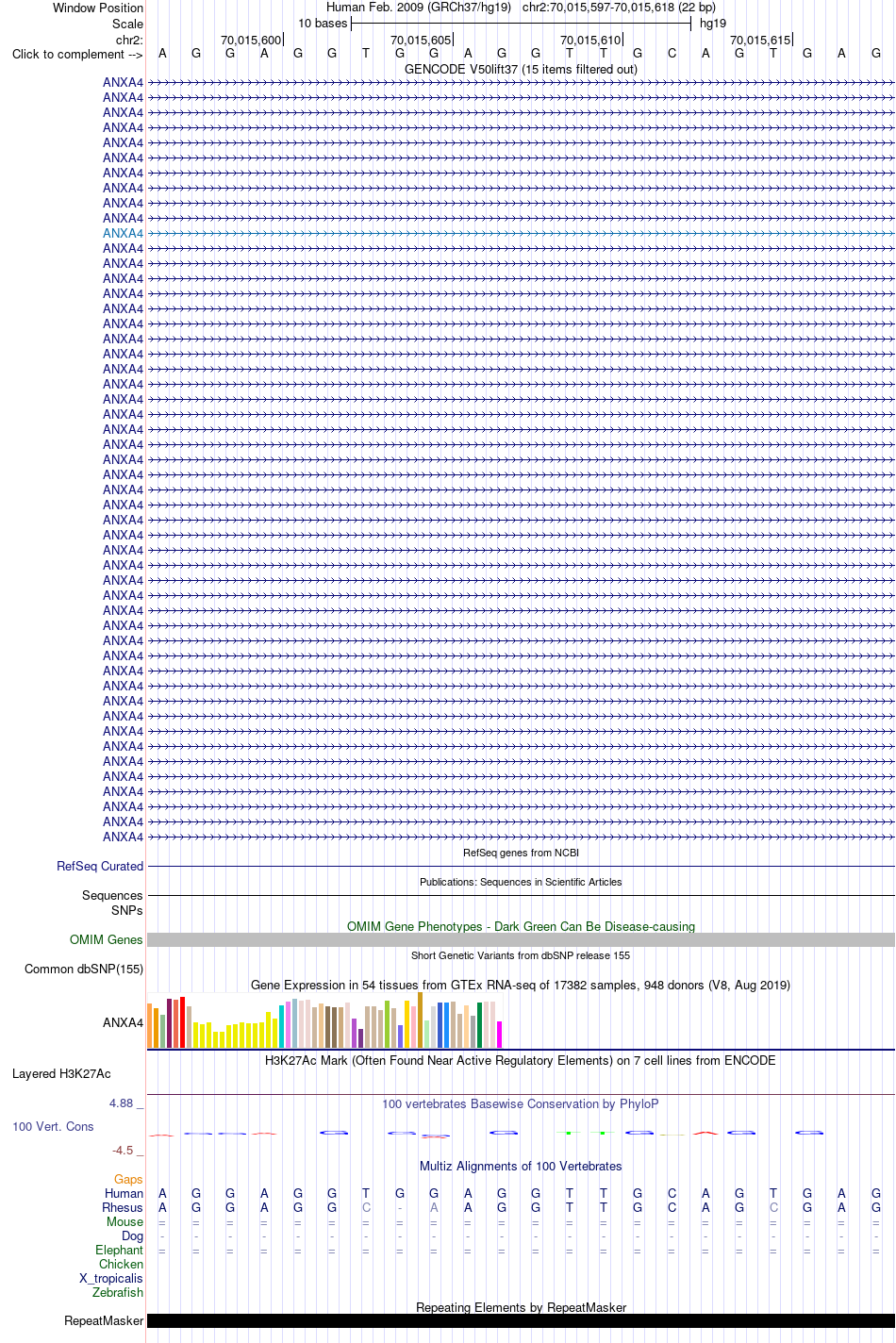Click the orange 'Gaps' label
Viewport: 896px width, 1343px height.
pyautogui.click(x=128, y=1179)
